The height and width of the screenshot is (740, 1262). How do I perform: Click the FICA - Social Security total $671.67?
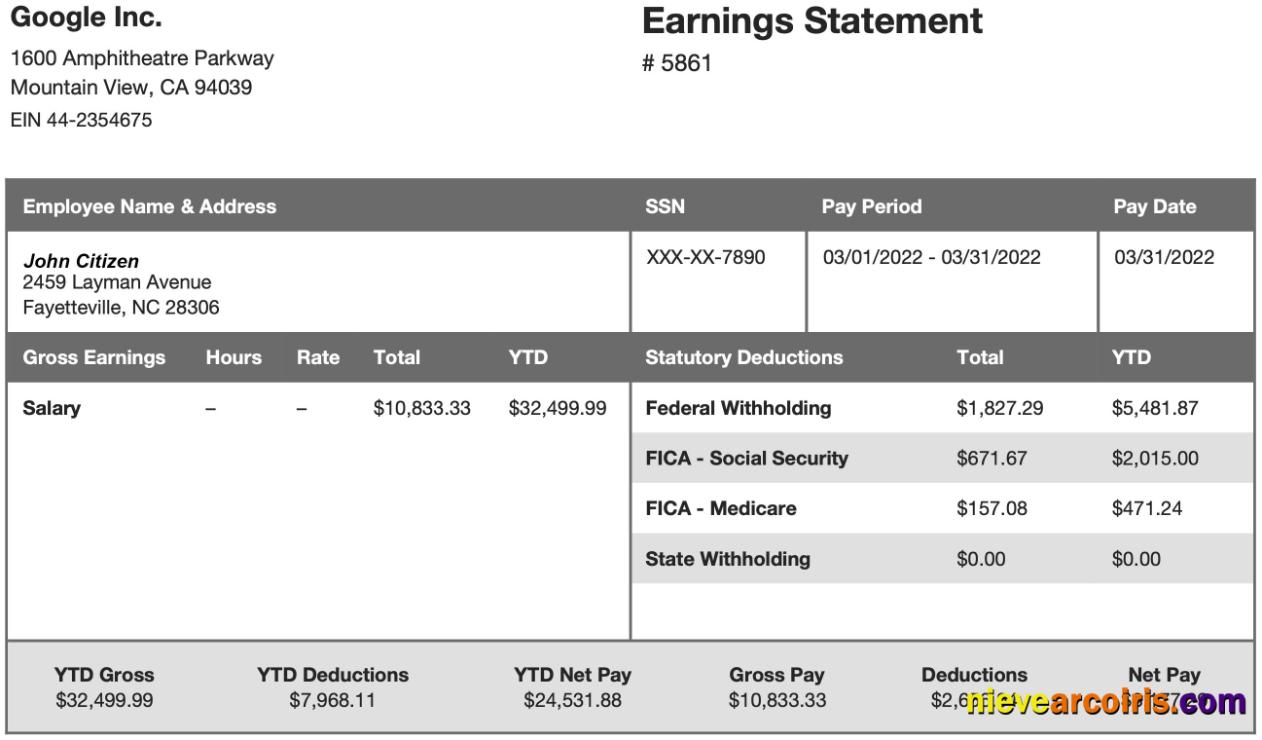pyautogui.click(x=991, y=459)
